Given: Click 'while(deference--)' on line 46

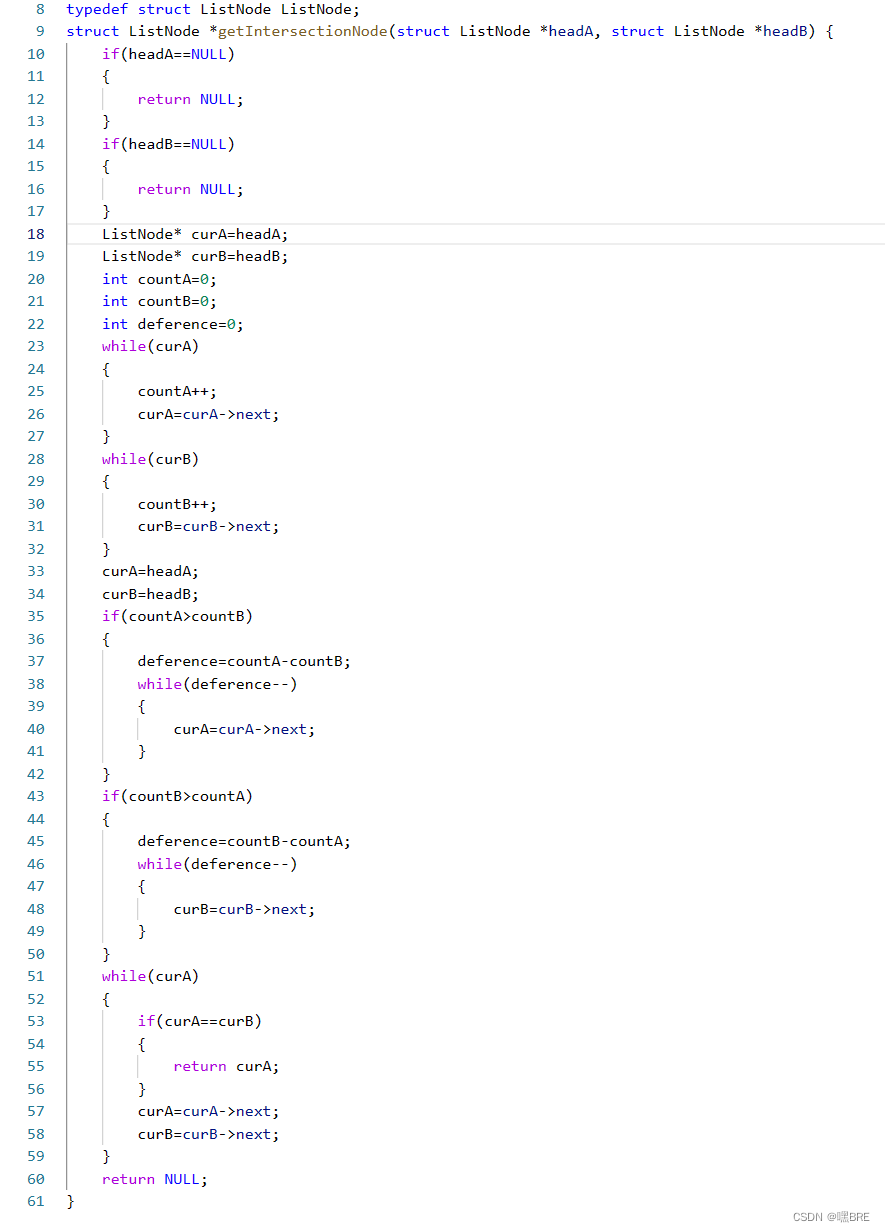Looking at the screenshot, I should [x=218, y=864].
